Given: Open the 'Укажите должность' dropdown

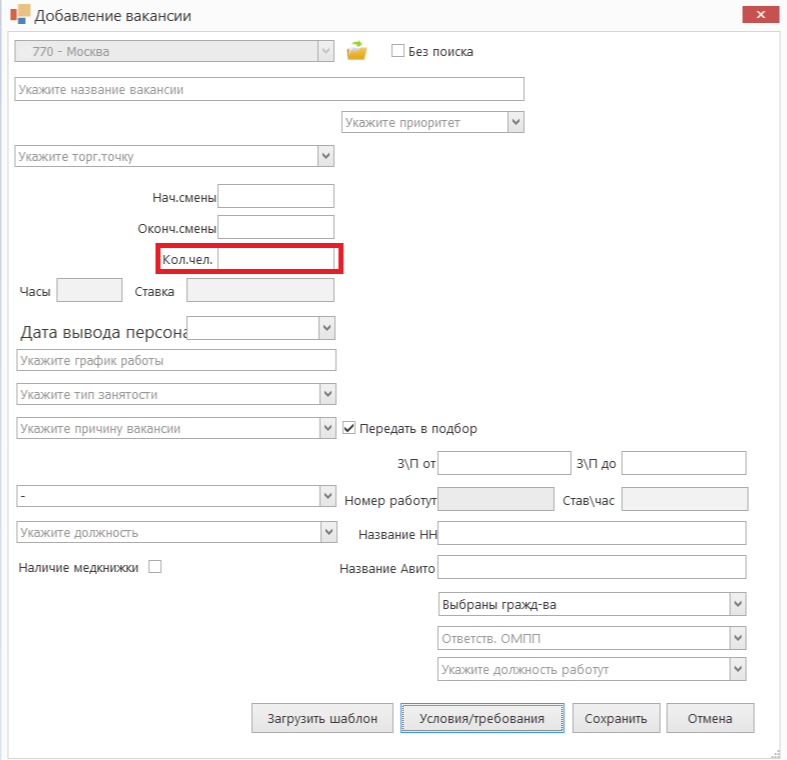Looking at the screenshot, I should 329,532.
